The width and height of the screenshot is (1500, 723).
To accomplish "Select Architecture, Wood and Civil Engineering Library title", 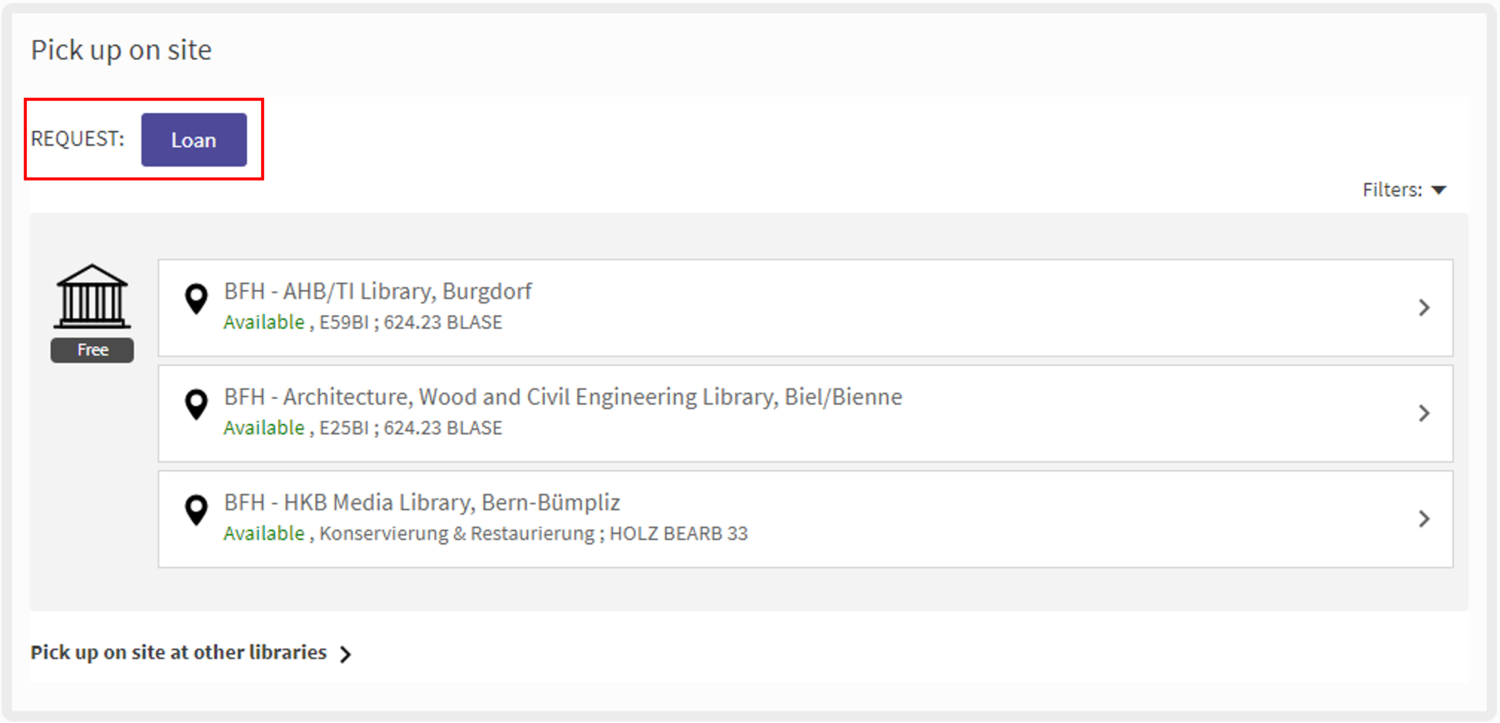I will [563, 397].
